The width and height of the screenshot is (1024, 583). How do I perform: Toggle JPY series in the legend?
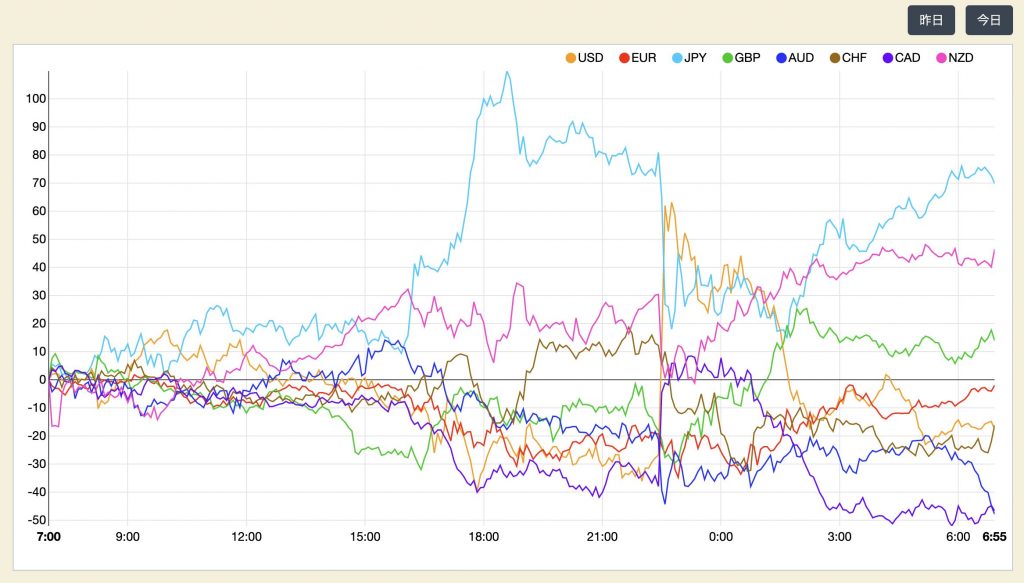pyautogui.click(x=690, y=57)
